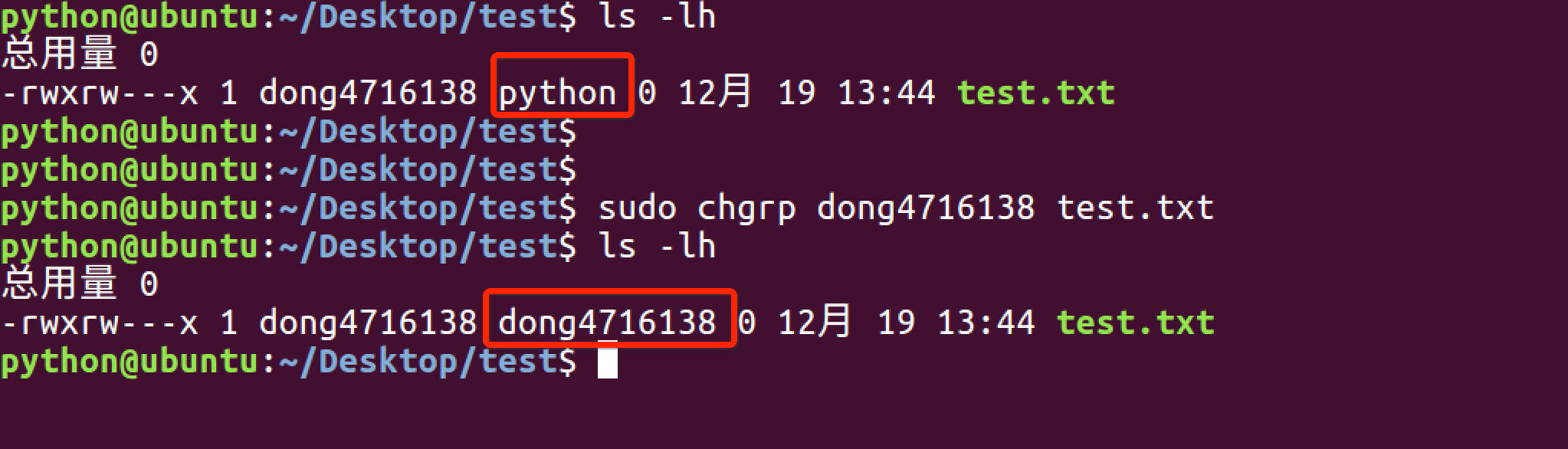Click the first '总用量 0' output line
1568x449 pixels.
pyautogui.click(x=80, y=54)
